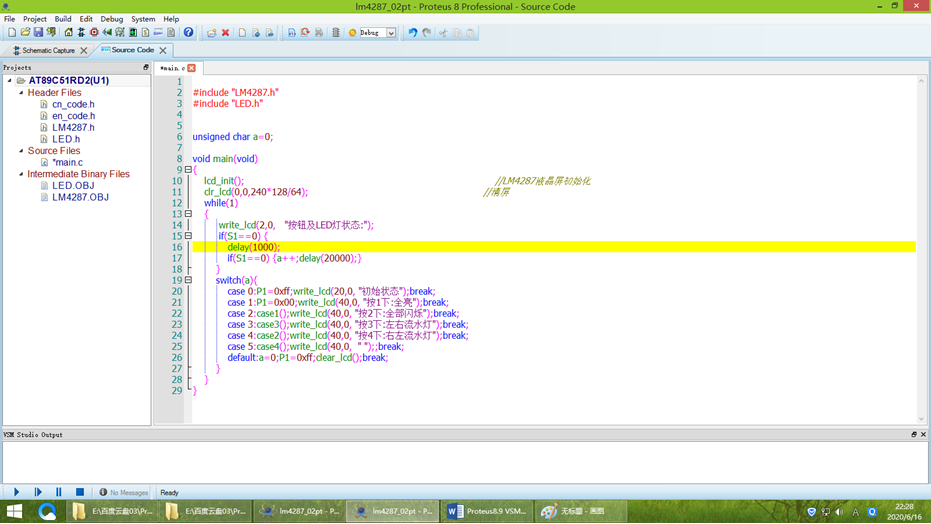
Task: Fold the while block at line 13
Action: coord(188,214)
